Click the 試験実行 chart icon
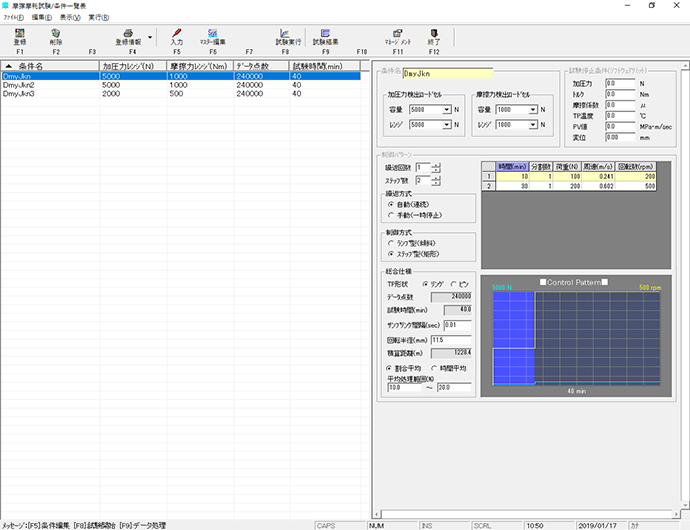This screenshot has width=690, height=530. click(288, 37)
